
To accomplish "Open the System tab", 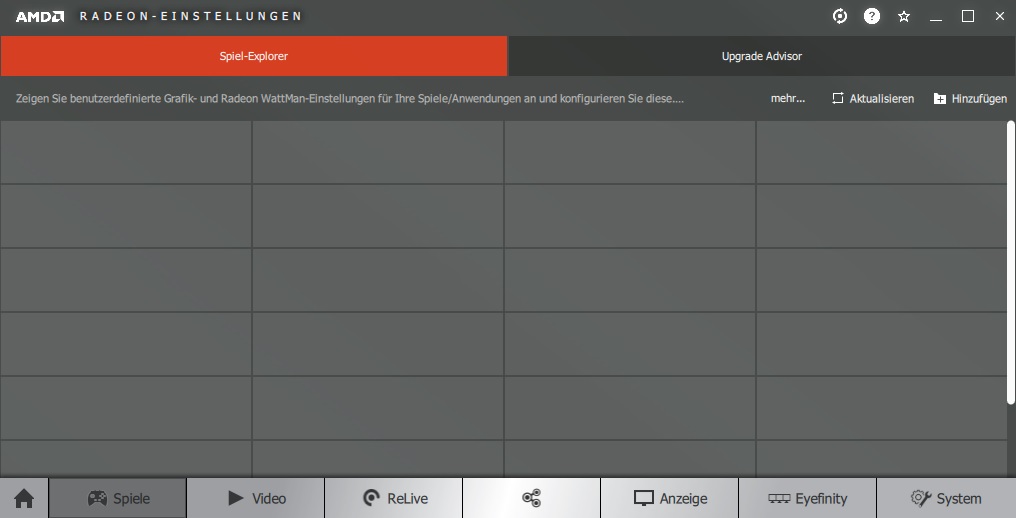I will pos(946,499).
